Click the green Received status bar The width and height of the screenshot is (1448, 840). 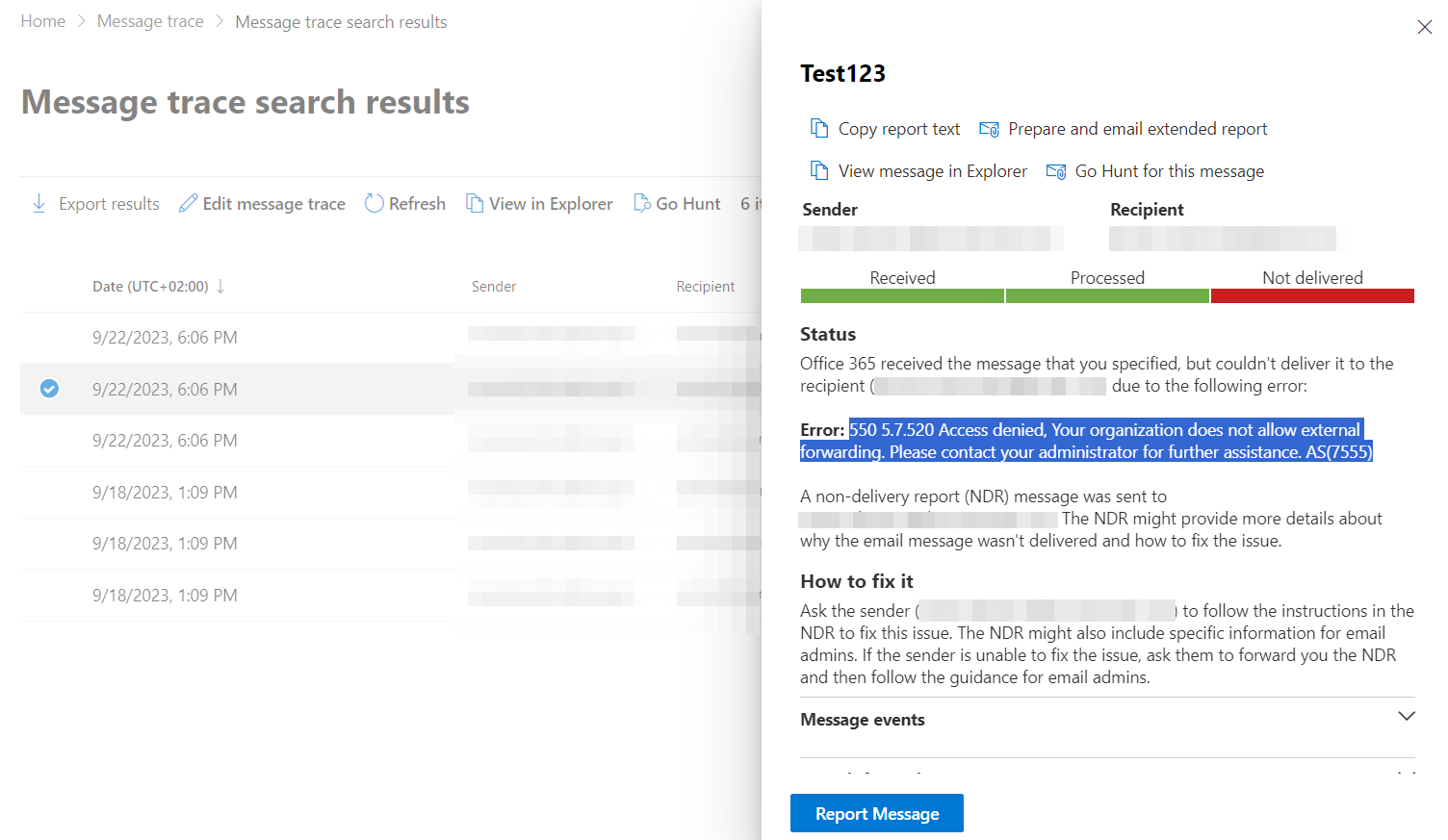point(902,296)
